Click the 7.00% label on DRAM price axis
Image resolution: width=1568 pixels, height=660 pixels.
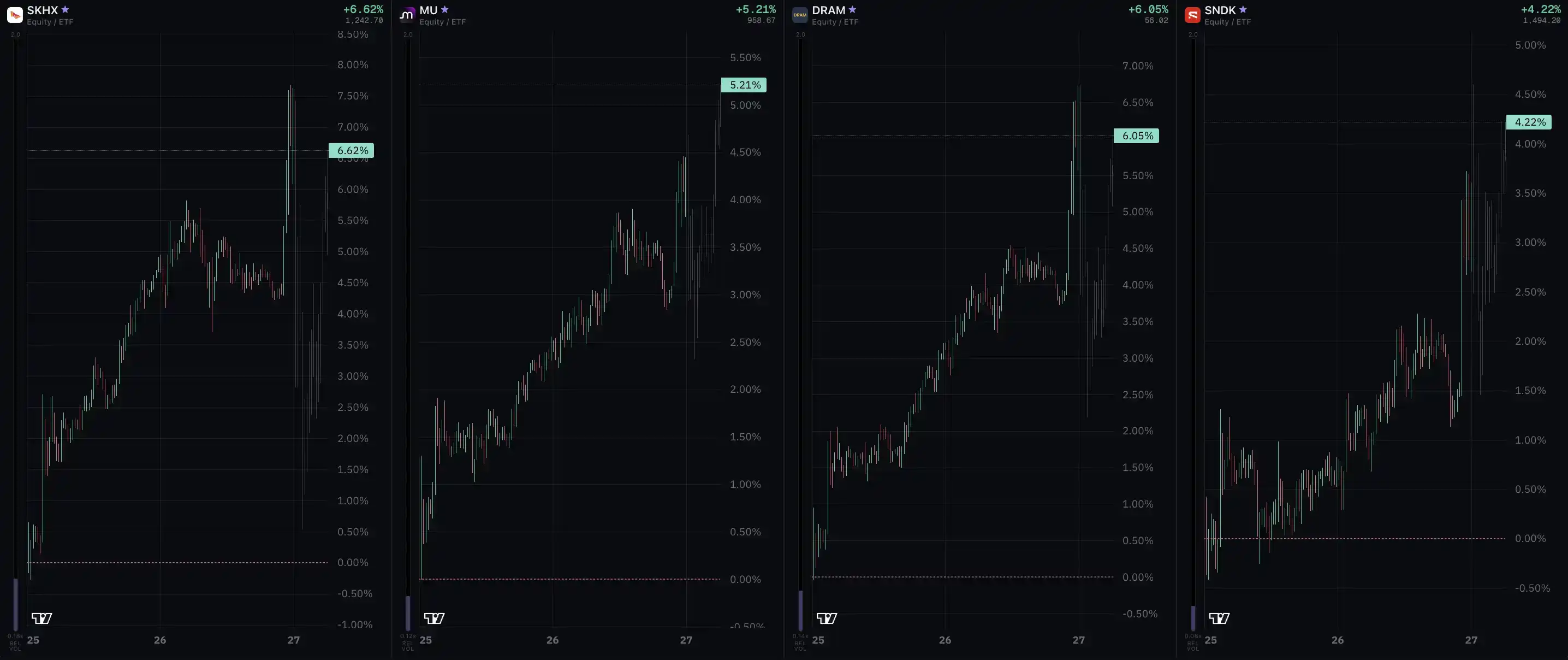(1138, 66)
